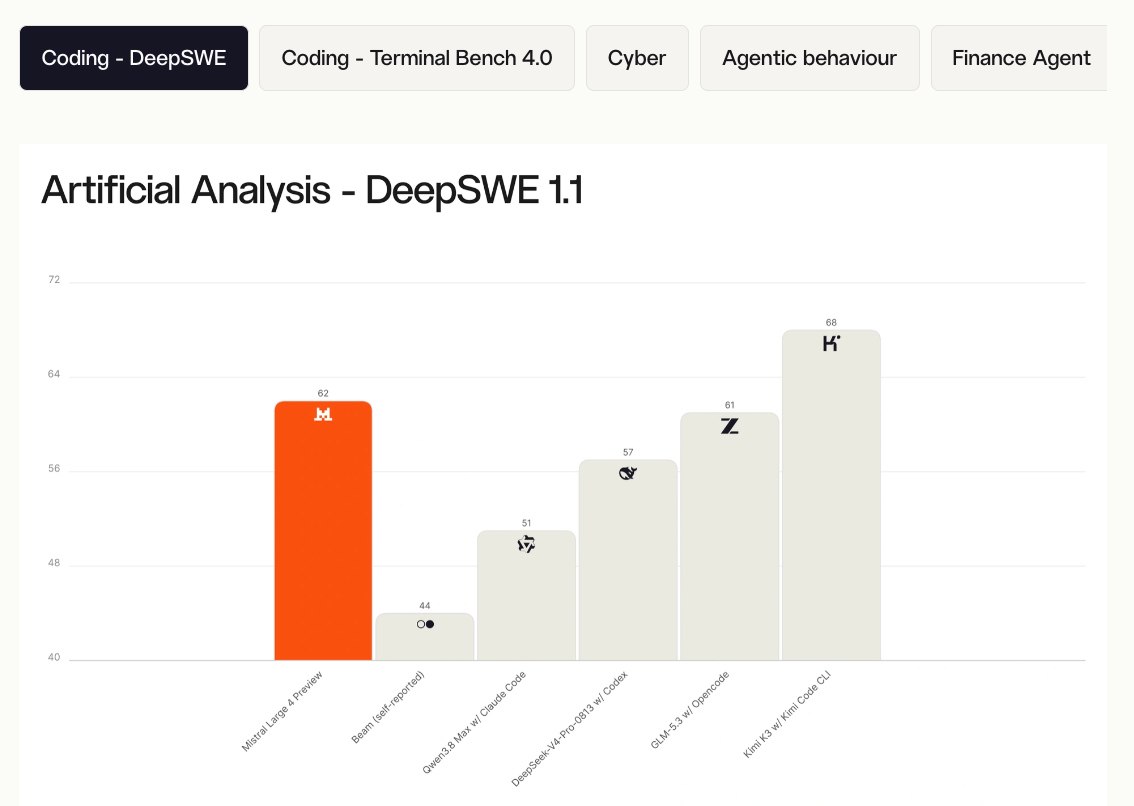Click the Beam logo on the 44 bar

[x=425, y=624]
